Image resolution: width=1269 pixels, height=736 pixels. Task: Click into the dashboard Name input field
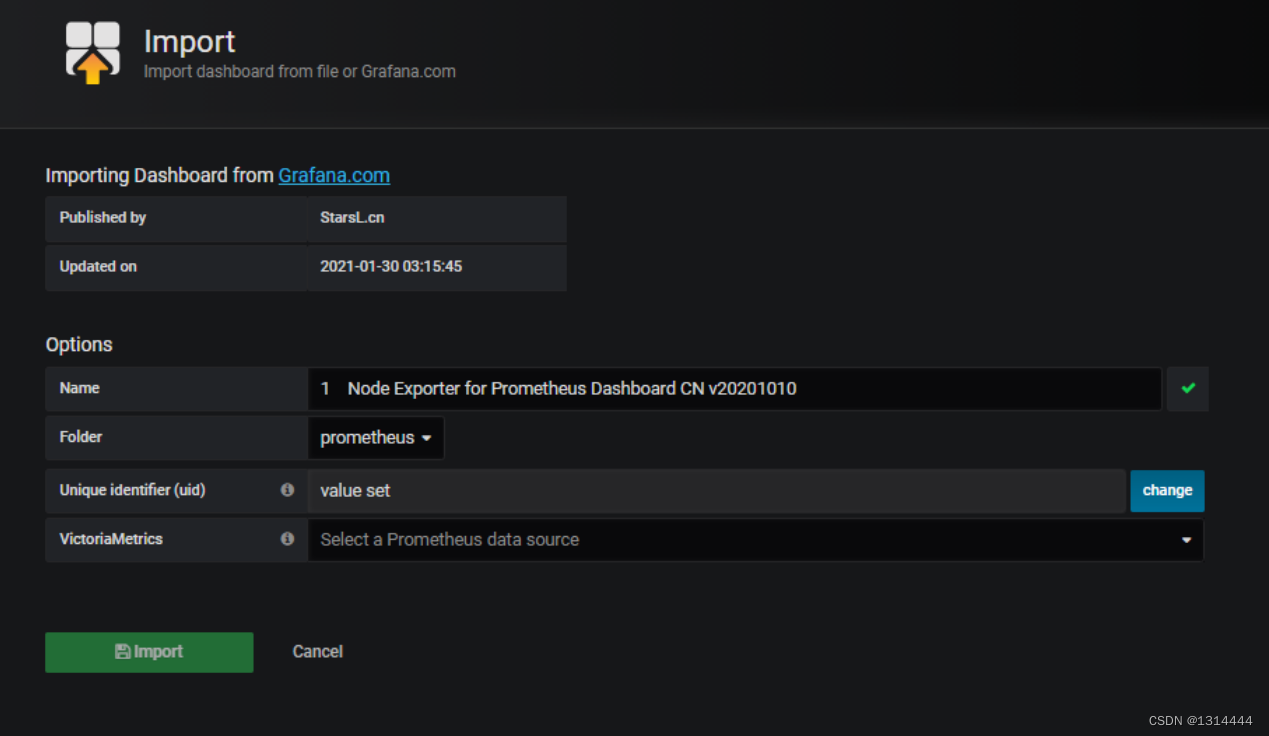[735, 389]
